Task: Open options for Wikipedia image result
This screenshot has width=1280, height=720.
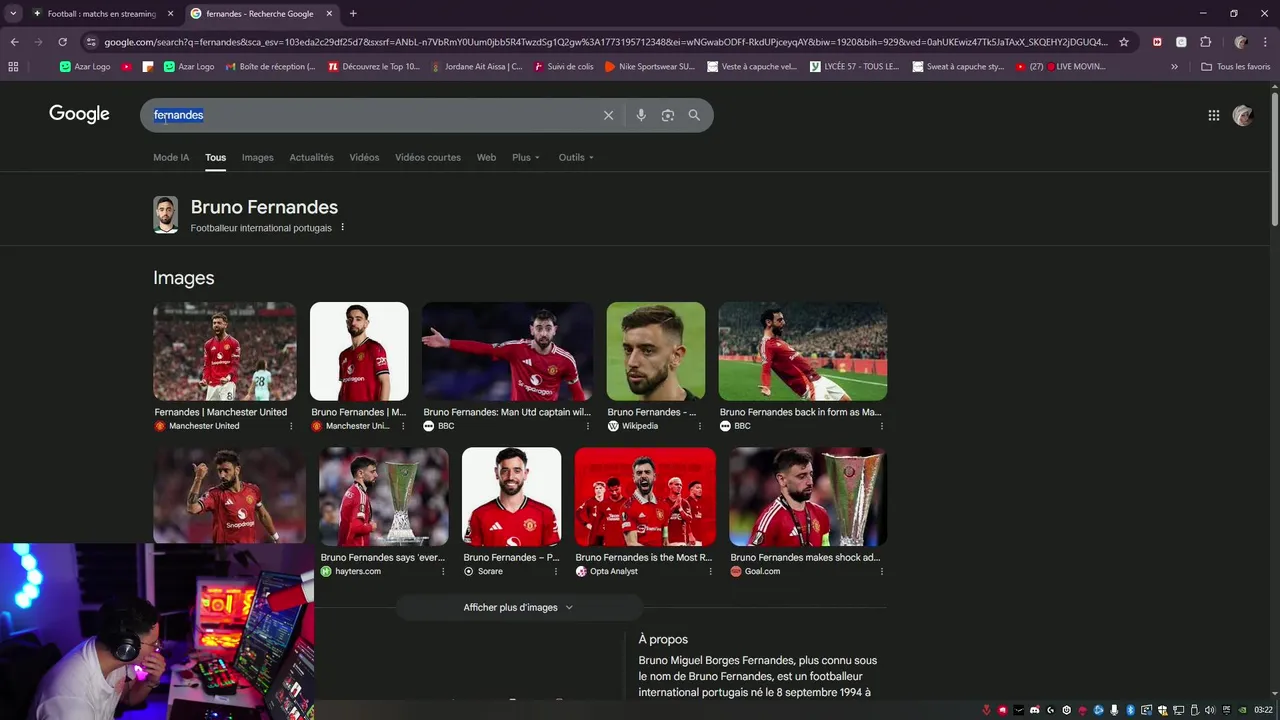Action: coord(700,426)
